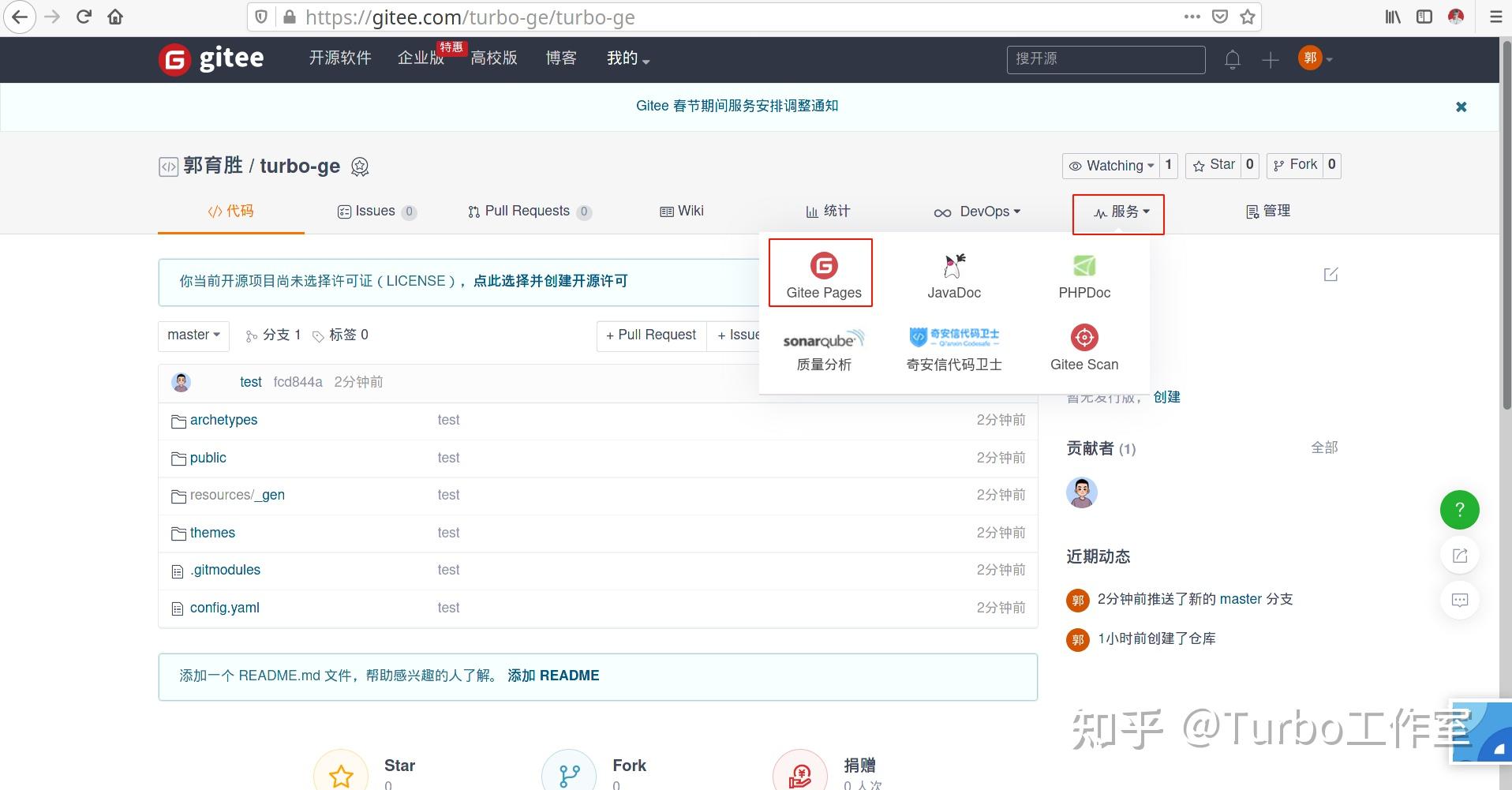Click contributor avatar under 贡献者
The width and height of the screenshot is (1512, 790).
click(x=1082, y=492)
